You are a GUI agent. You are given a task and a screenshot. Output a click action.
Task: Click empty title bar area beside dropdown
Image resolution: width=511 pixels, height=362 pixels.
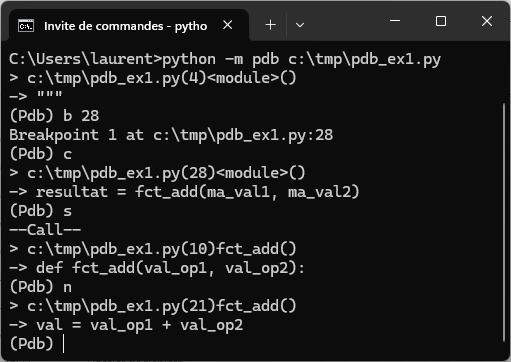pyautogui.click(x=343, y=22)
